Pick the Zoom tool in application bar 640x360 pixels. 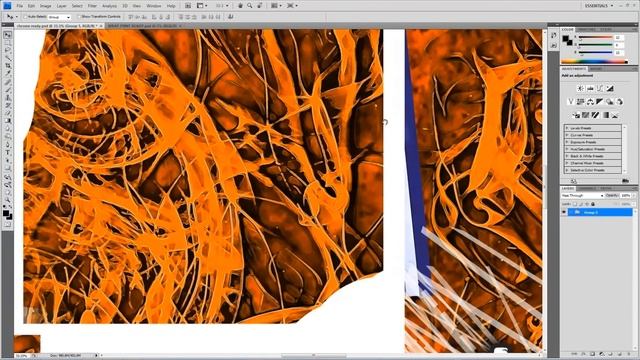249,6
